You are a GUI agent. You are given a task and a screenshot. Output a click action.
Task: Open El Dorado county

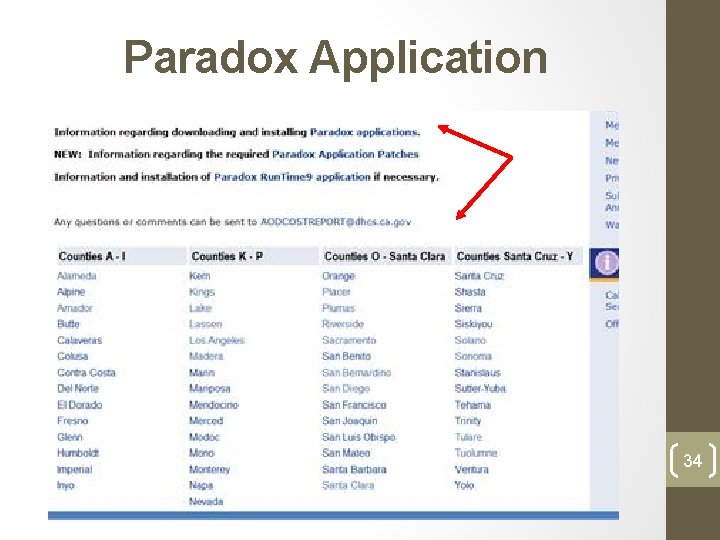(x=79, y=405)
